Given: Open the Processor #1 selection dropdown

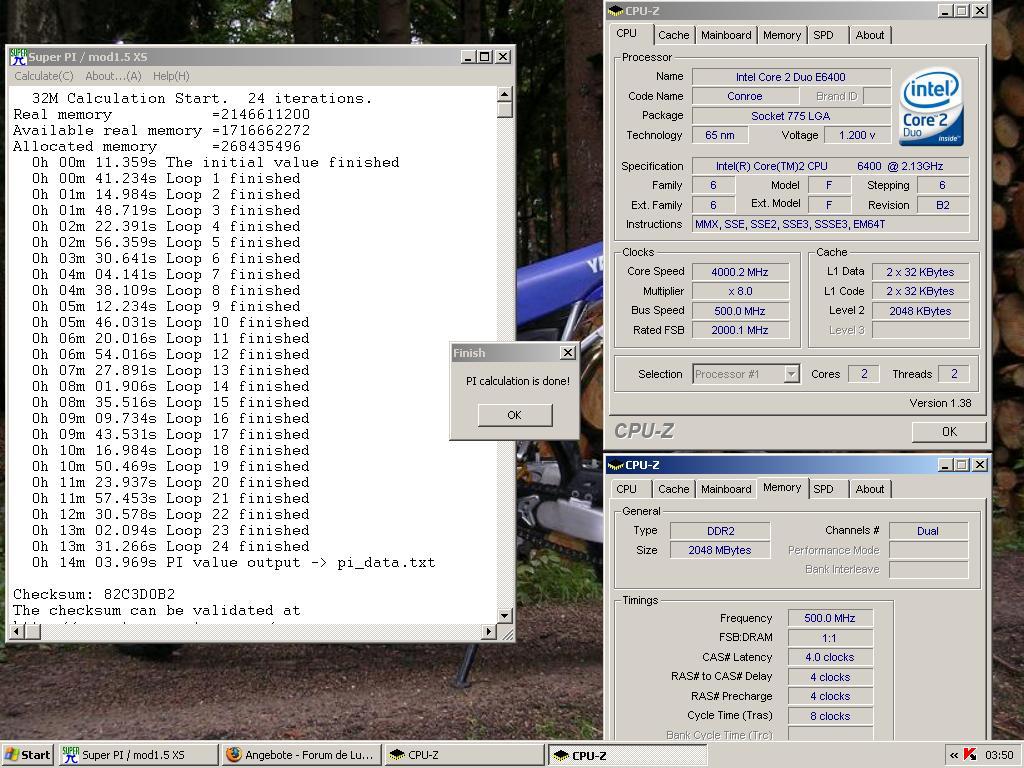Looking at the screenshot, I should [x=792, y=374].
